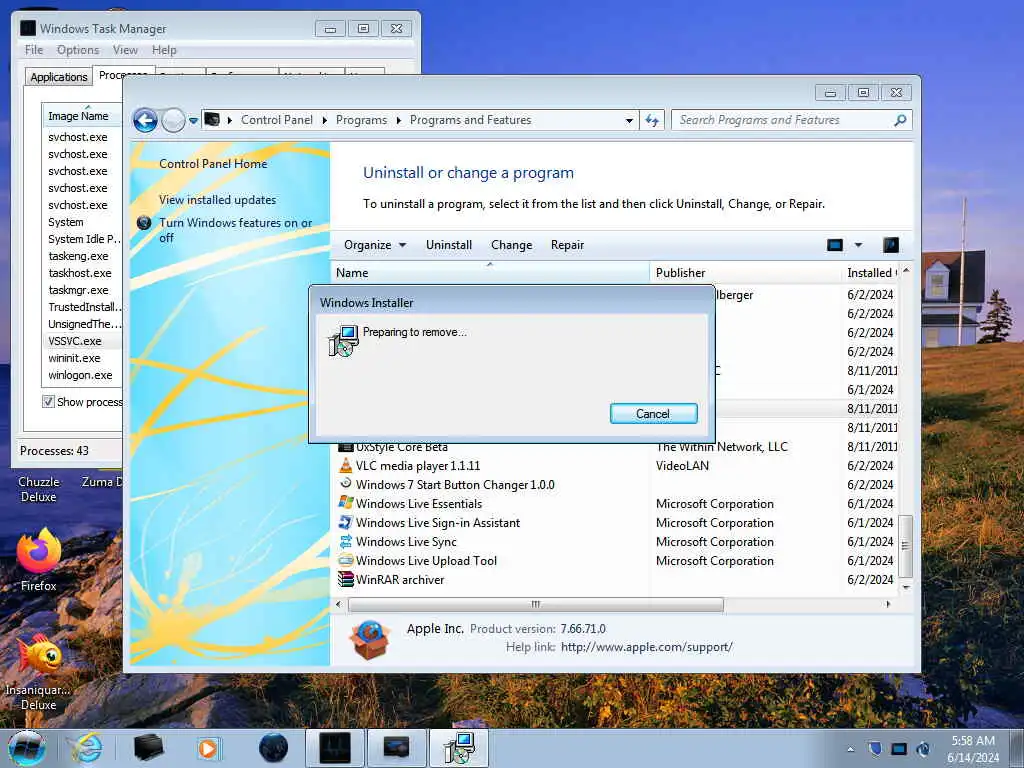Open Help menu in Task Manager
This screenshot has height=768, width=1024.
(x=164, y=50)
